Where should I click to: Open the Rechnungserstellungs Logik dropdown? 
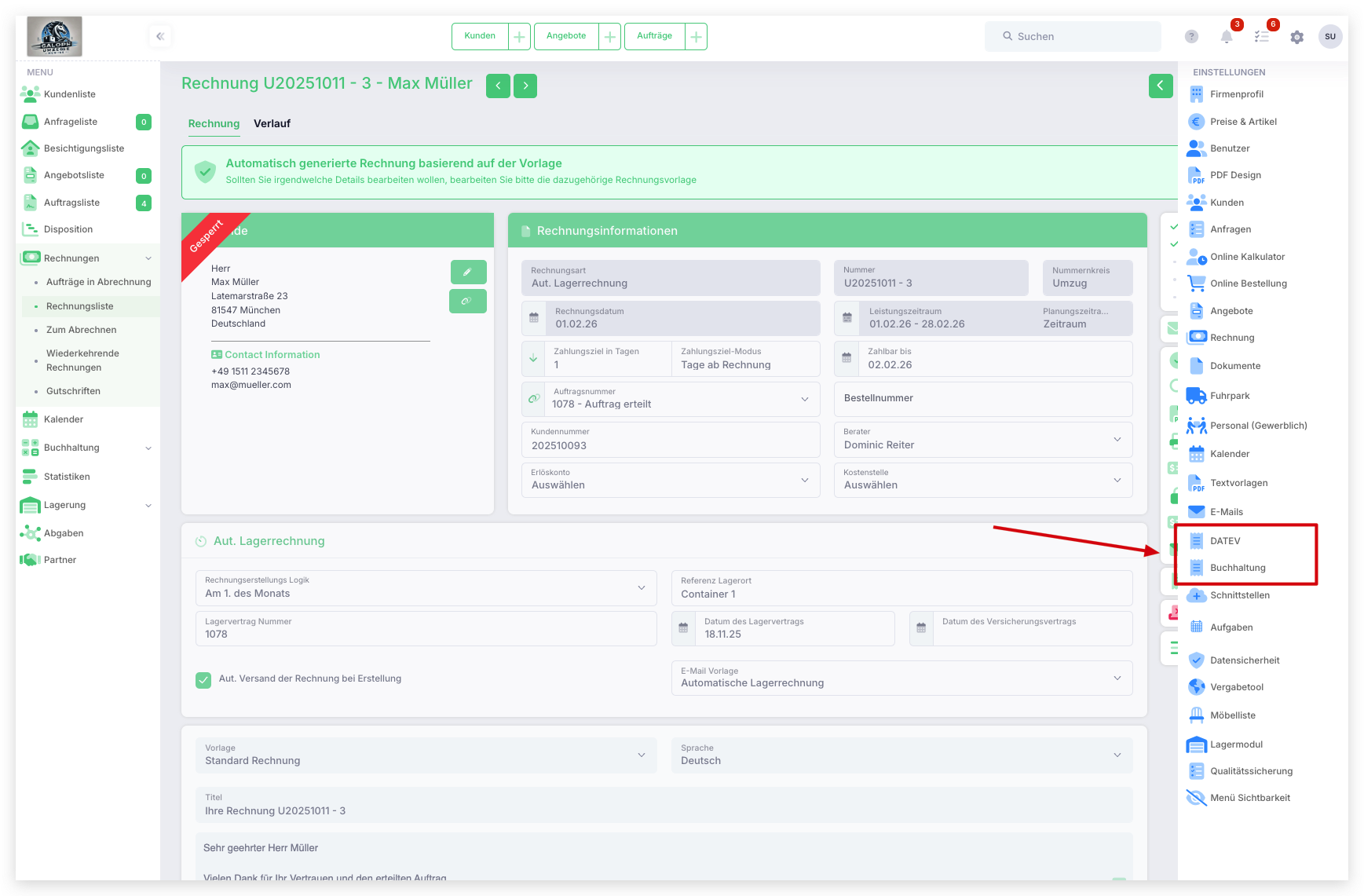coord(426,588)
